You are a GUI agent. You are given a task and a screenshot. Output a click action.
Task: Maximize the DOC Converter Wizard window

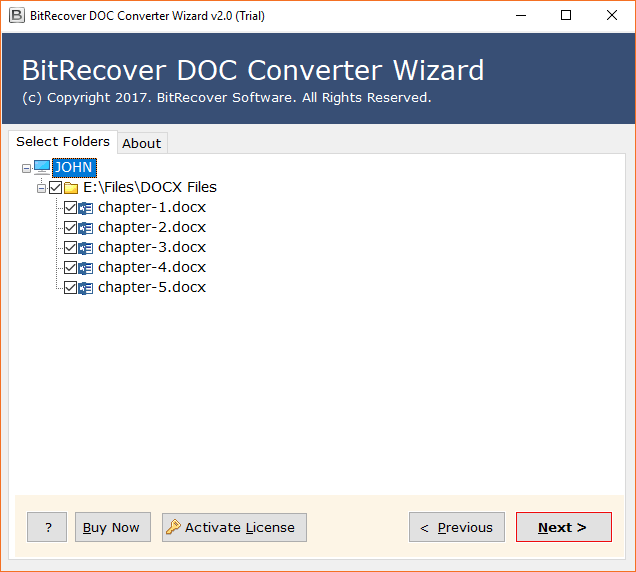point(566,15)
